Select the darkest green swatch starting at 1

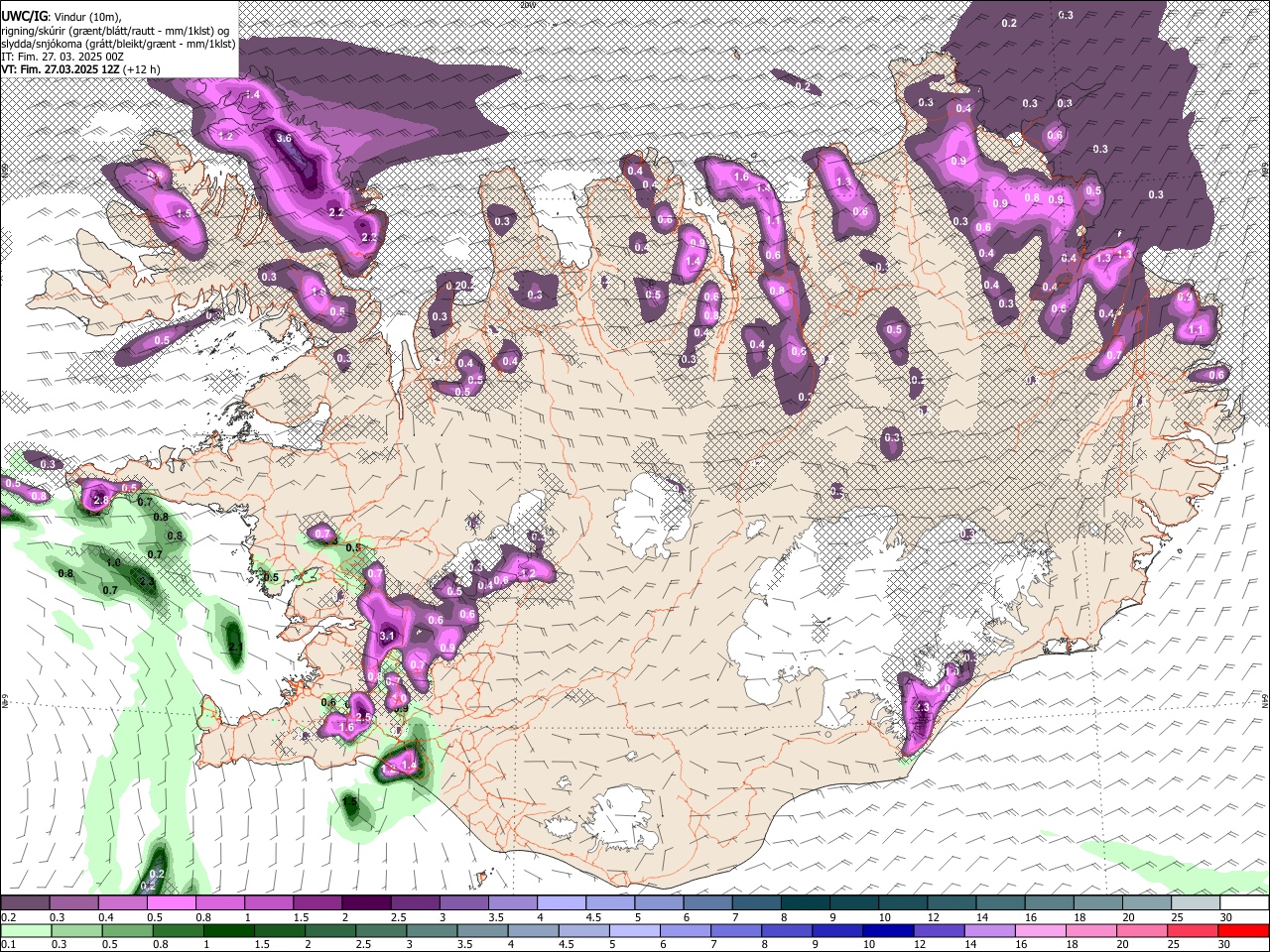(x=229, y=931)
